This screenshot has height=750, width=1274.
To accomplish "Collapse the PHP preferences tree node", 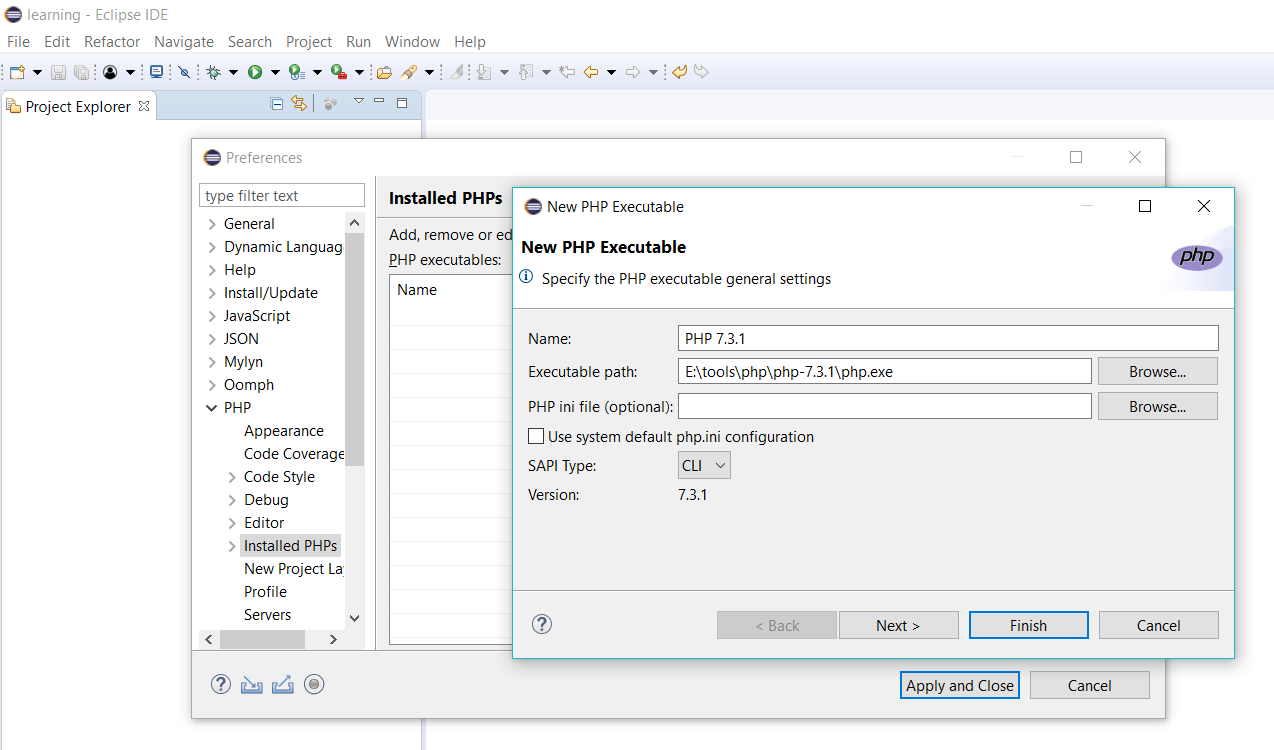I will pyautogui.click(x=211, y=408).
